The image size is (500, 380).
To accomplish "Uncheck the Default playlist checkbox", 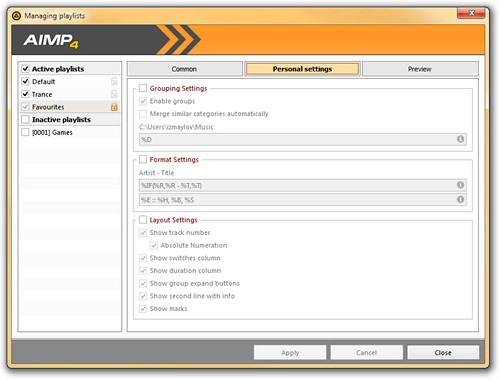I will [25, 81].
